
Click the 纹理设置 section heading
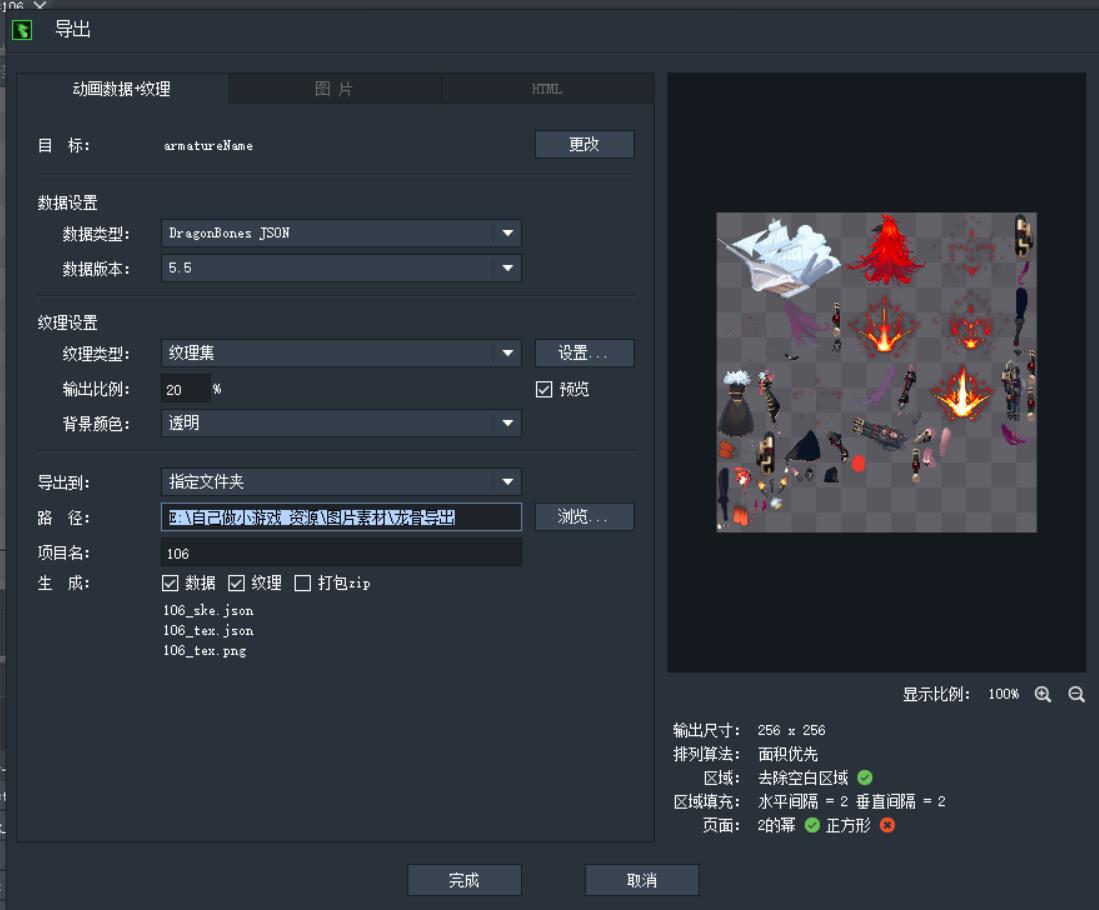click(x=67, y=323)
